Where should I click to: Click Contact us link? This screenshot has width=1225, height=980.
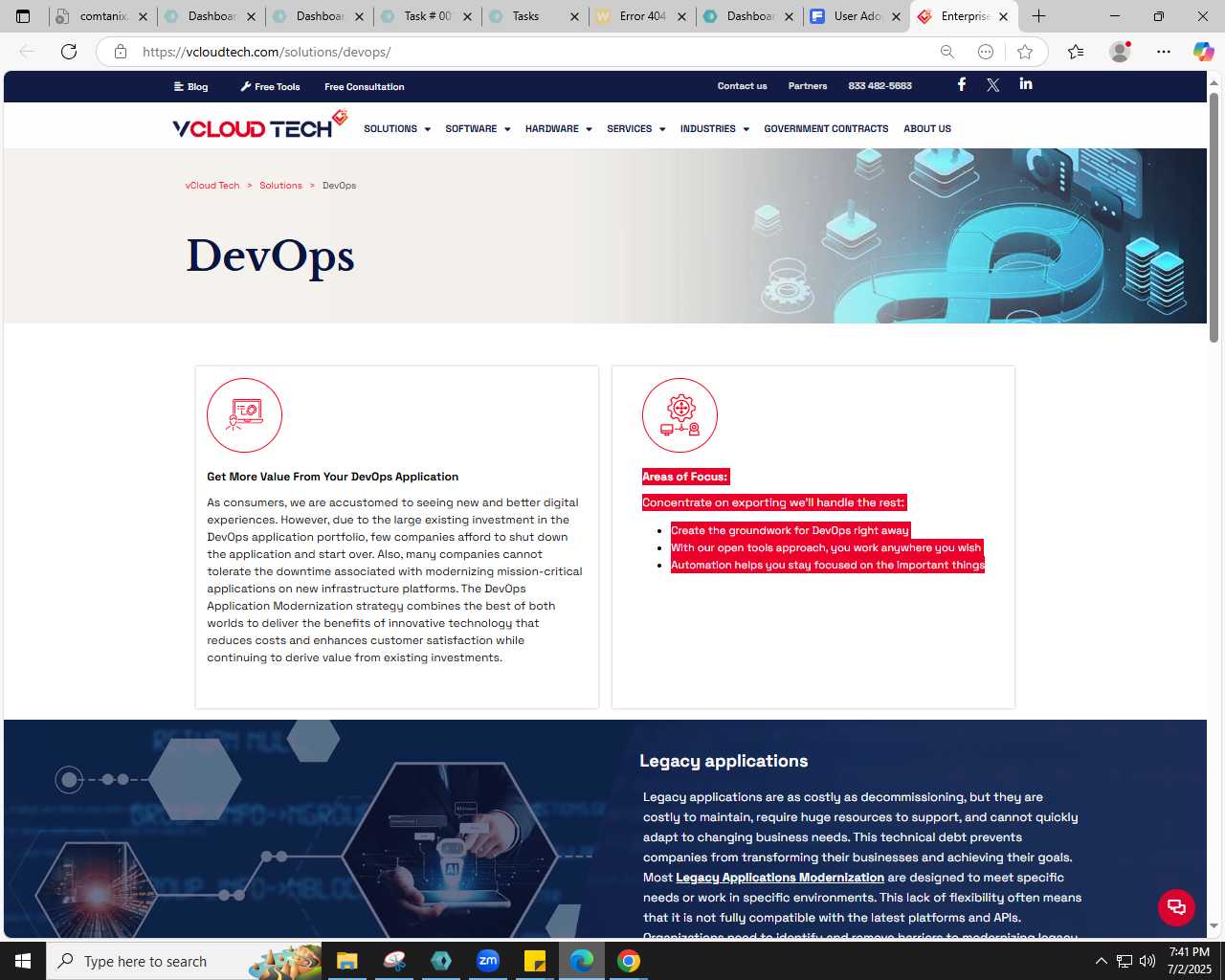click(x=742, y=85)
